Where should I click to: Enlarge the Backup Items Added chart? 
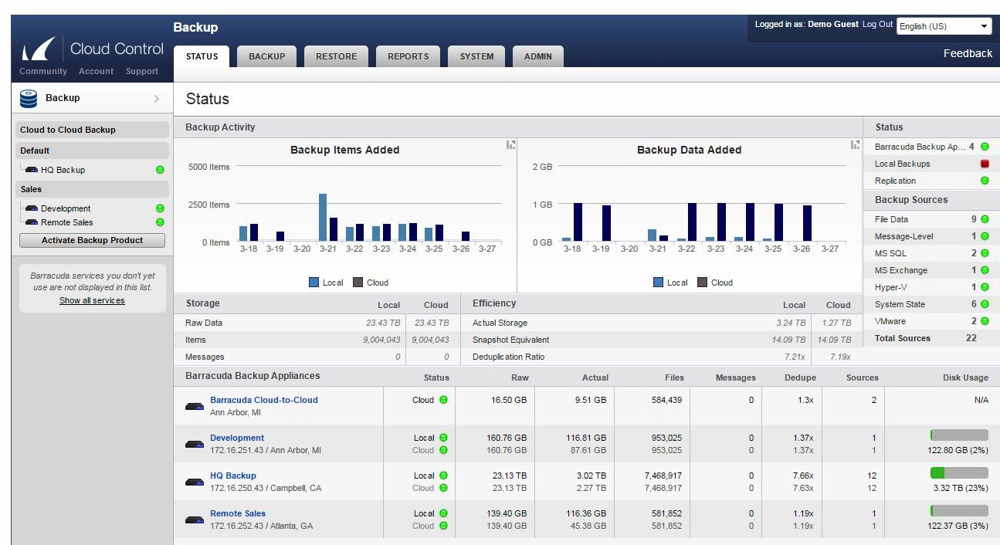(511, 145)
